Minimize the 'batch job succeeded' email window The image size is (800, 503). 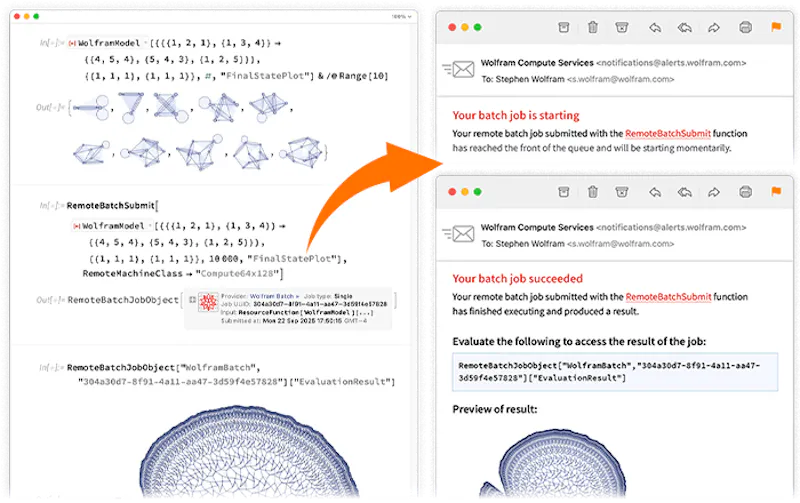[465, 192]
